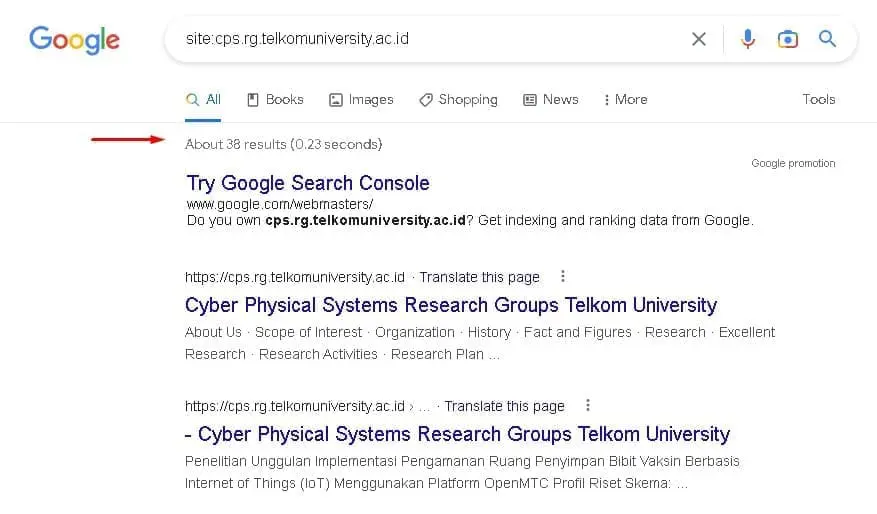Open the Shopping results tab
This screenshot has width=877, height=514.
pos(458,100)
